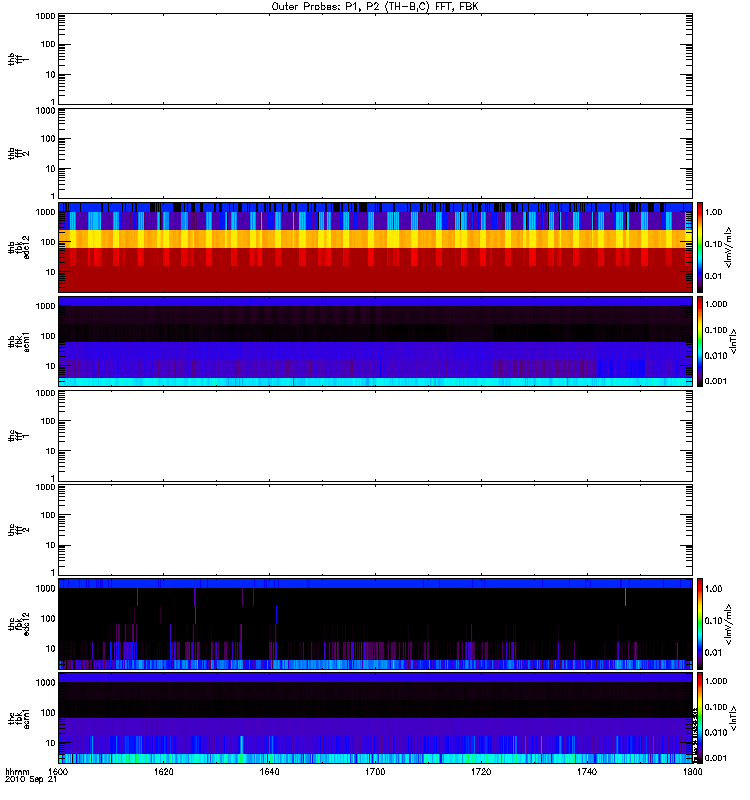Image resolution: width=750 pixels, height=800 pixels.
Task: Click the 1.00 value on thb edc12 colorbar
Action: point(713,212)
